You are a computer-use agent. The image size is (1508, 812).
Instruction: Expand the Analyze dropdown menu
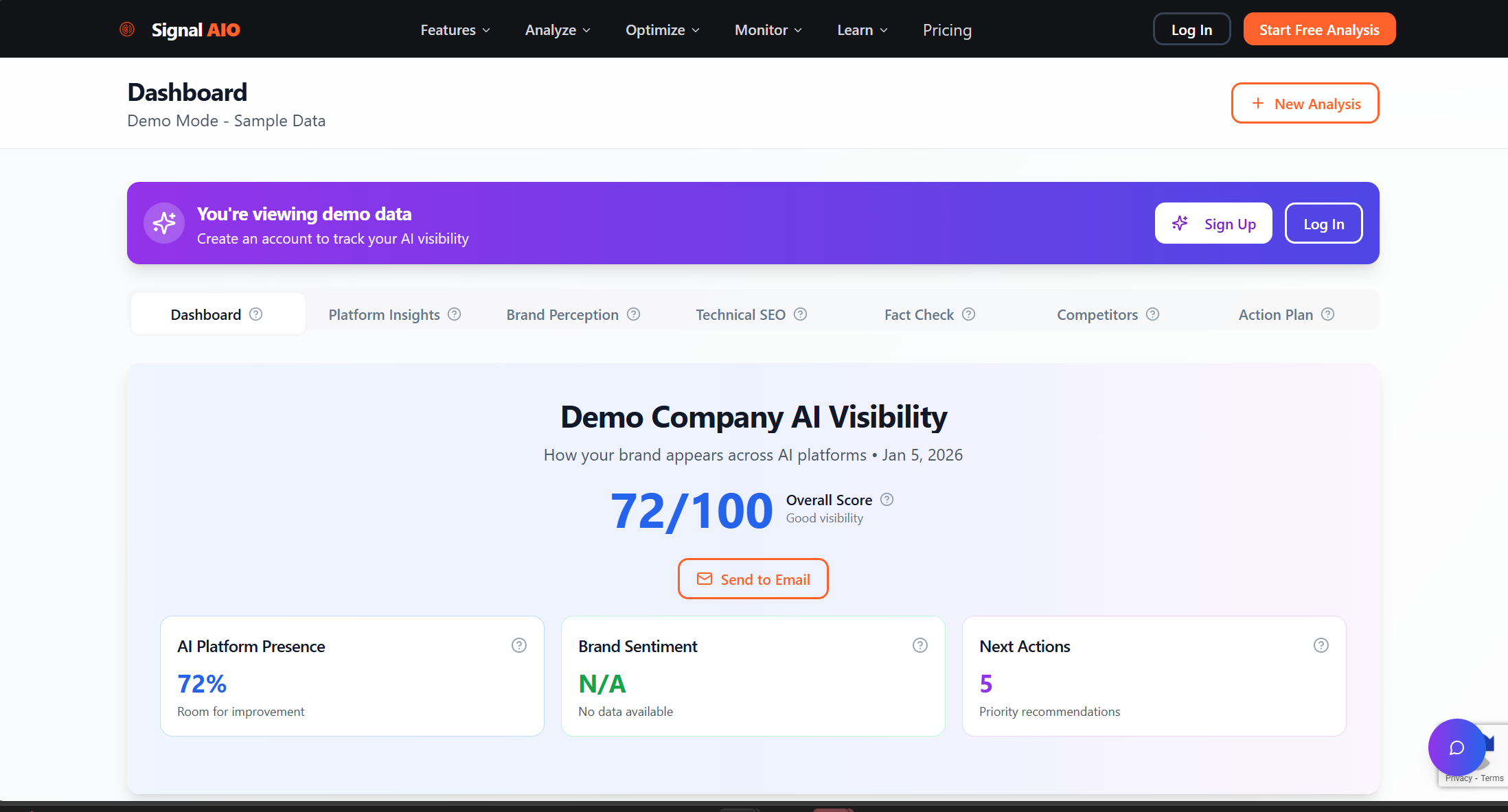click(x=558, y=30)
